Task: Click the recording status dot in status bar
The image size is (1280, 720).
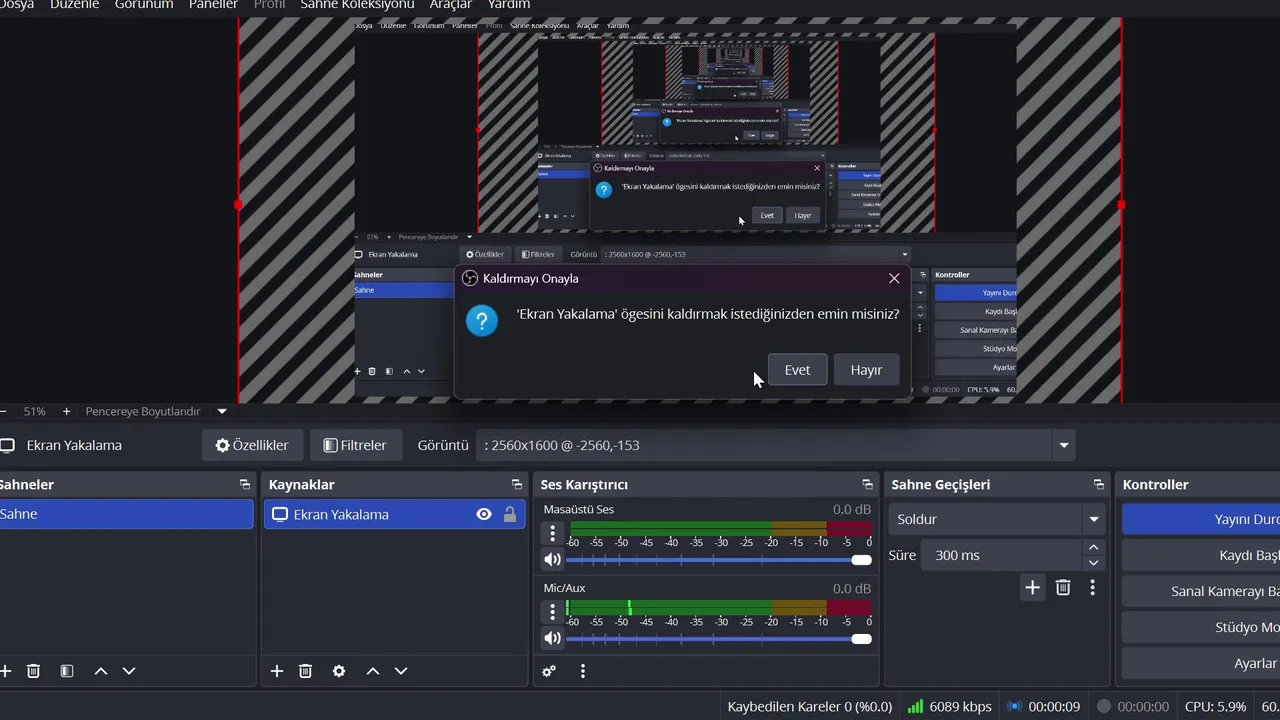Action: 1104,706
